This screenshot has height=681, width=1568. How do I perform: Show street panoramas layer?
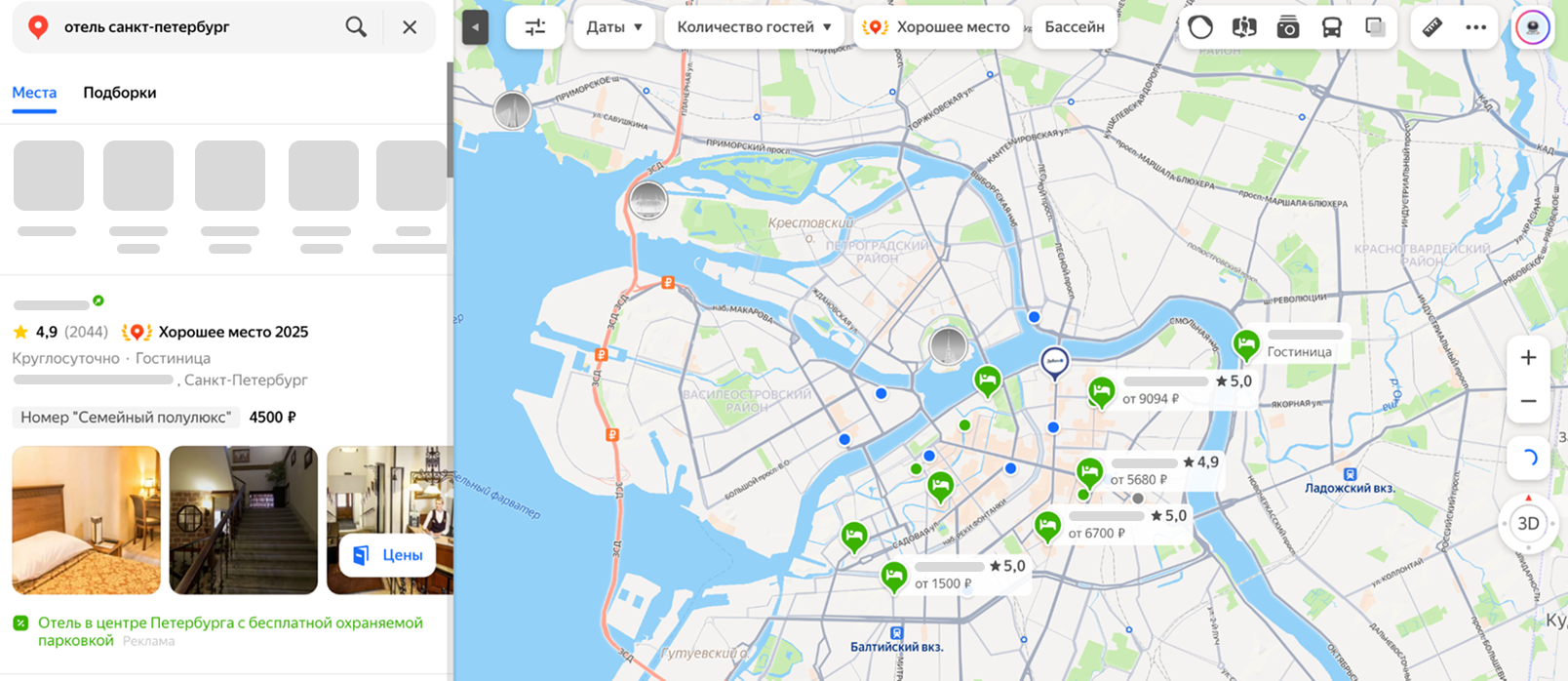tap(1244, 27)
